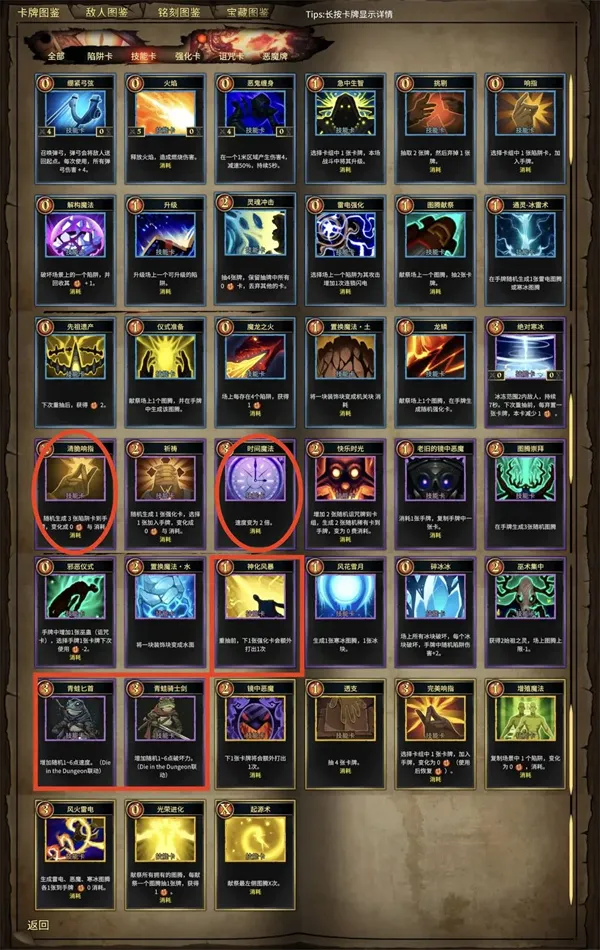Select the 神化风暴 card
600x950 pixels.
pyautogui.click(x=255, y=612)
